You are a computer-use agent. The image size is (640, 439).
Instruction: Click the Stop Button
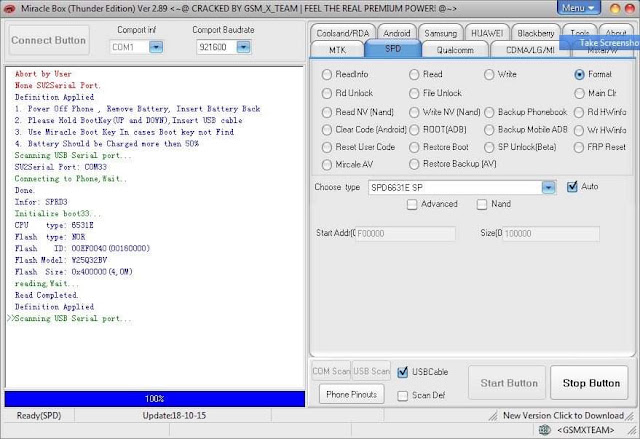point(591,383)
